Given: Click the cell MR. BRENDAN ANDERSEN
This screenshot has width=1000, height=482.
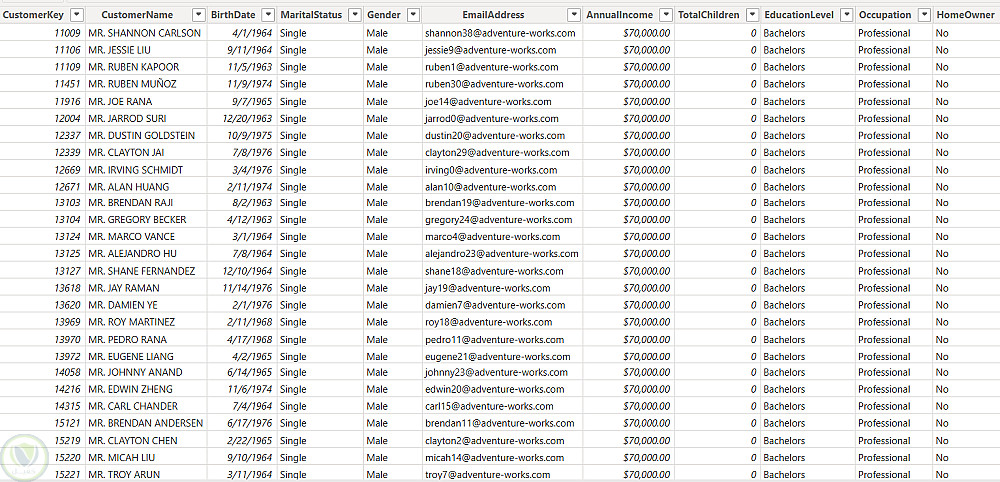Looking at the screenshot, I should point(147,423).
